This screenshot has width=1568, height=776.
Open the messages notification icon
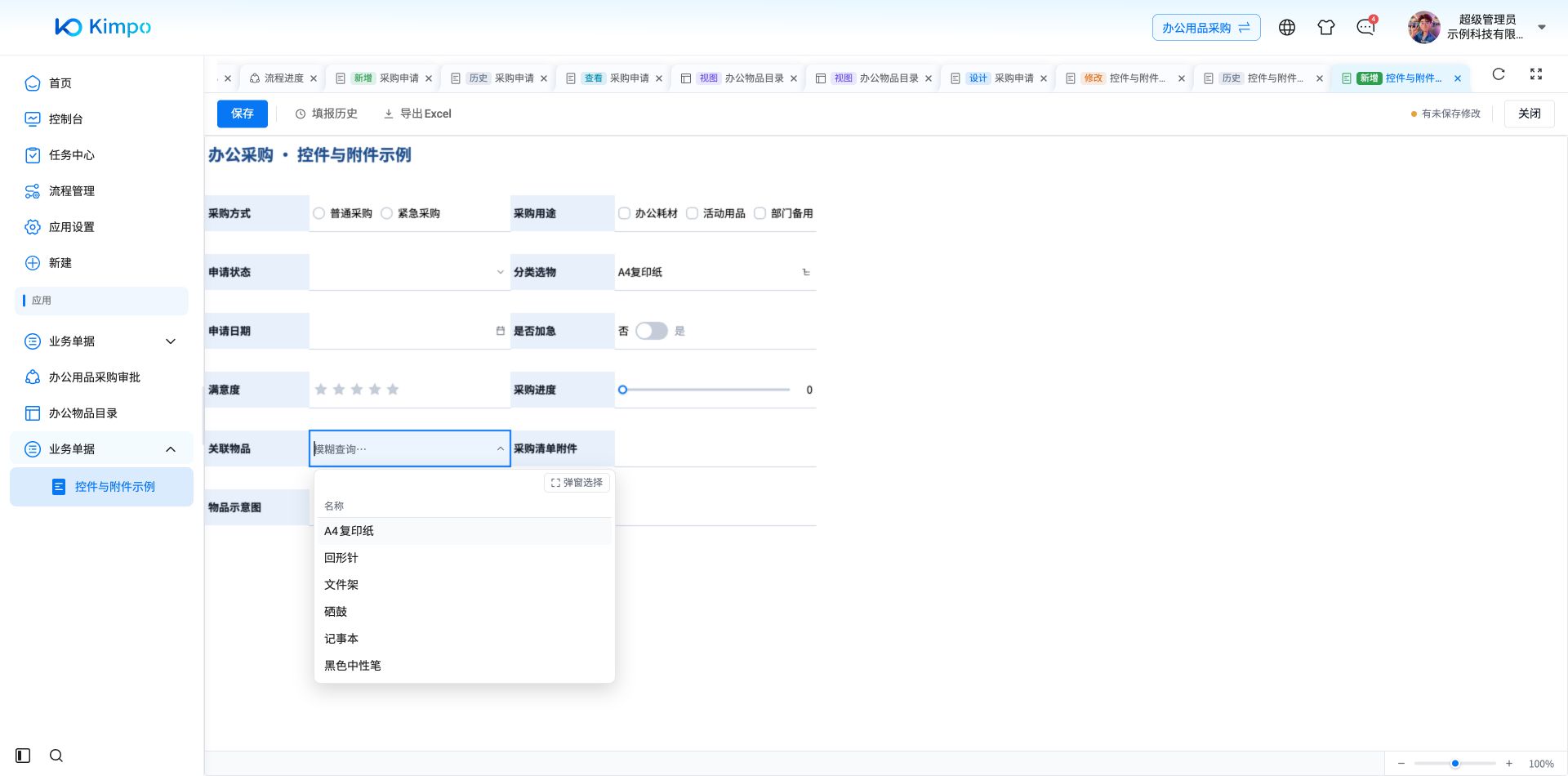pyautogui.click(x=1365, y=28)
